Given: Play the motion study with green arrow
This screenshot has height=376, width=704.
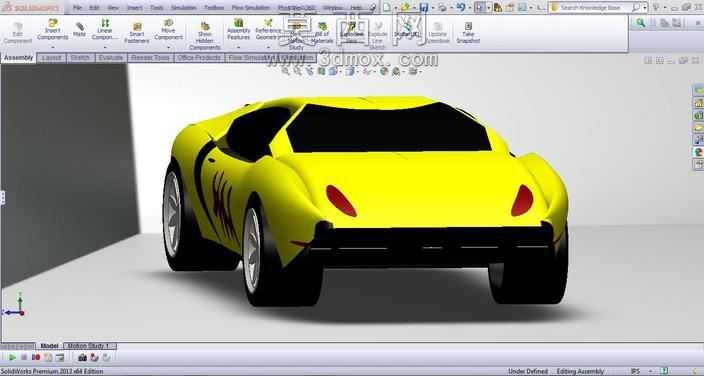Looking at the screenshot, I should point(12,358).
